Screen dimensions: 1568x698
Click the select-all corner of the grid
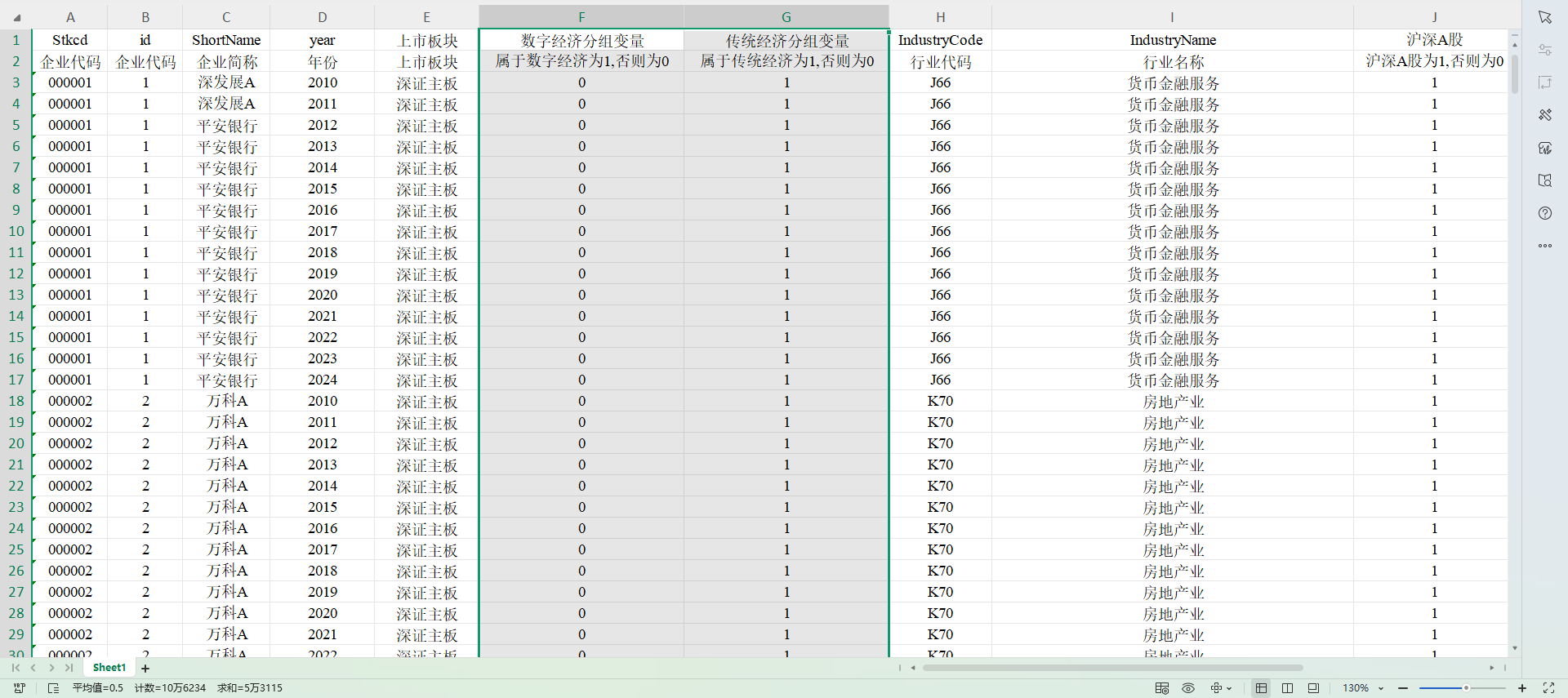point(16,17)
